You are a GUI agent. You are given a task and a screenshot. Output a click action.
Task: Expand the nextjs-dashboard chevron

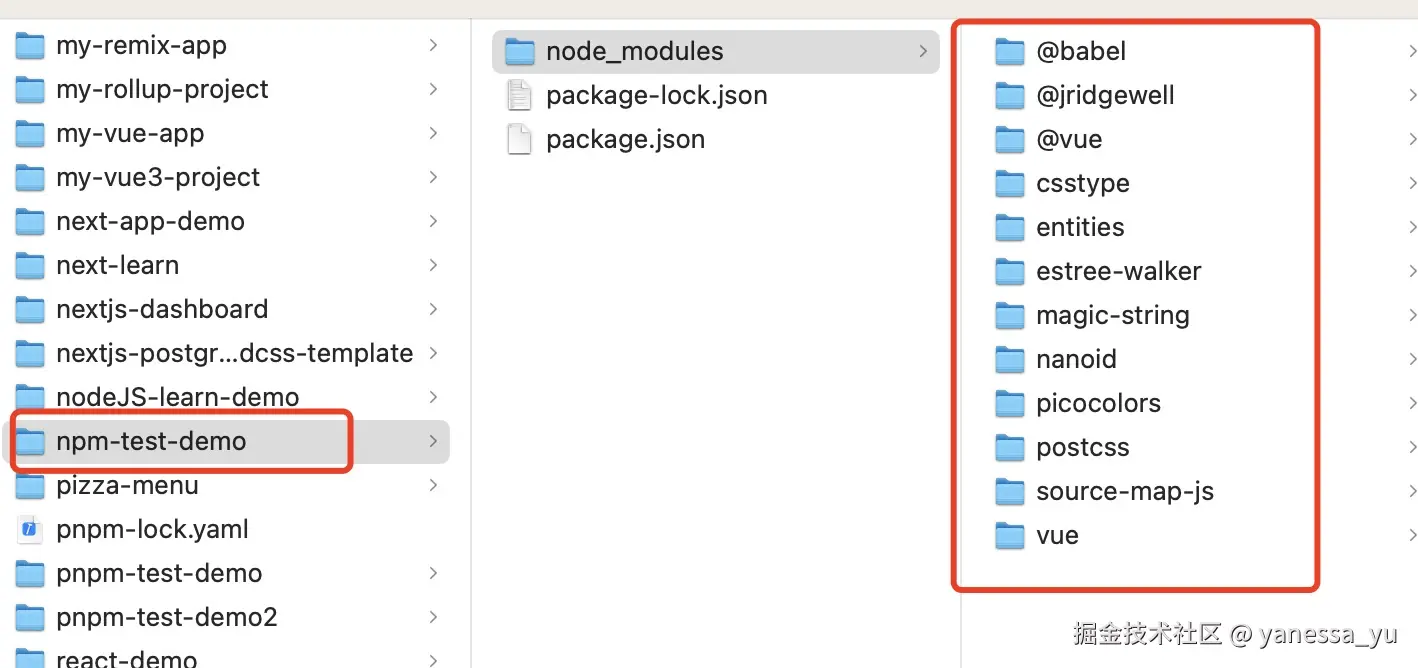point(433,309)
